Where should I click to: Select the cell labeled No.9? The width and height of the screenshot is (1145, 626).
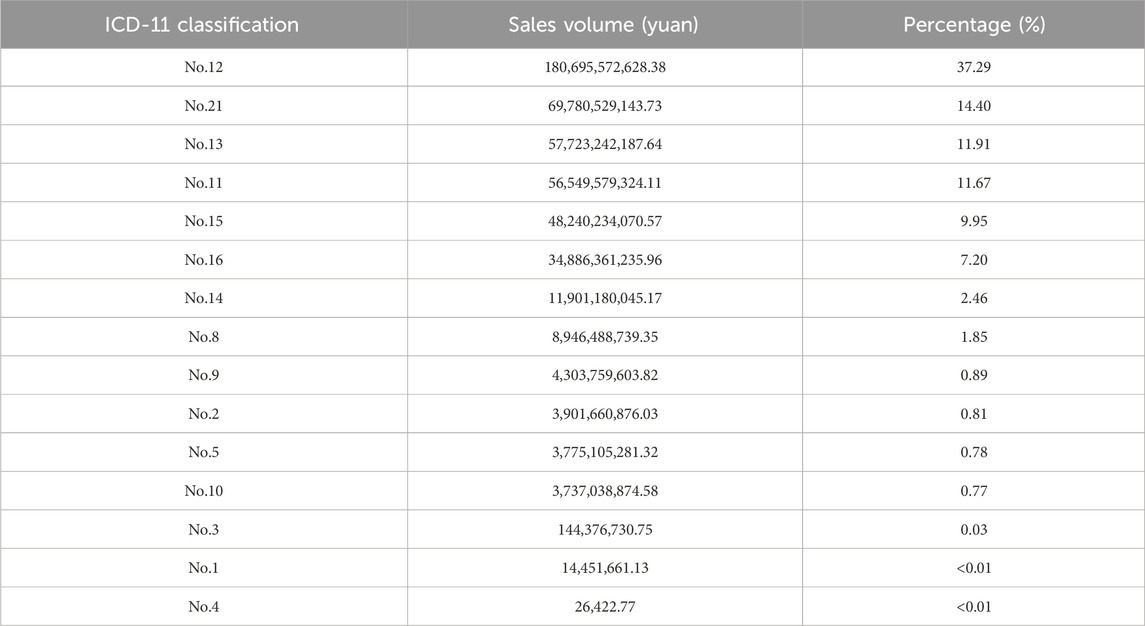tap(204, 375)
